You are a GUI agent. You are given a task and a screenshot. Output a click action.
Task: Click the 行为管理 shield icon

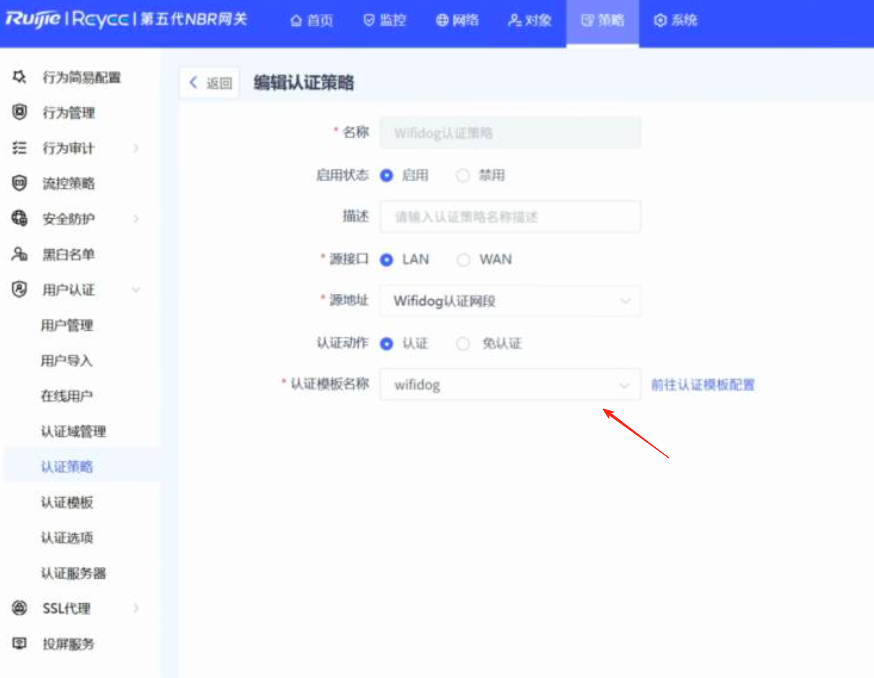pyautogui.click(x=19, y=113)
